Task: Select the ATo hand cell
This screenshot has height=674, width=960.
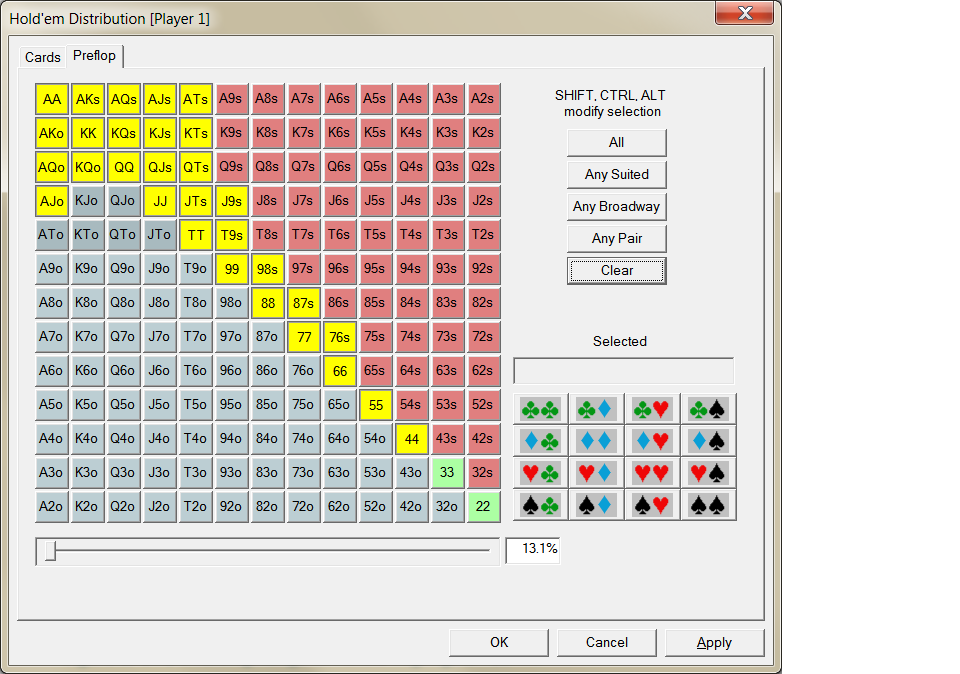Action: pyautogui.click(x=51, y=235)
